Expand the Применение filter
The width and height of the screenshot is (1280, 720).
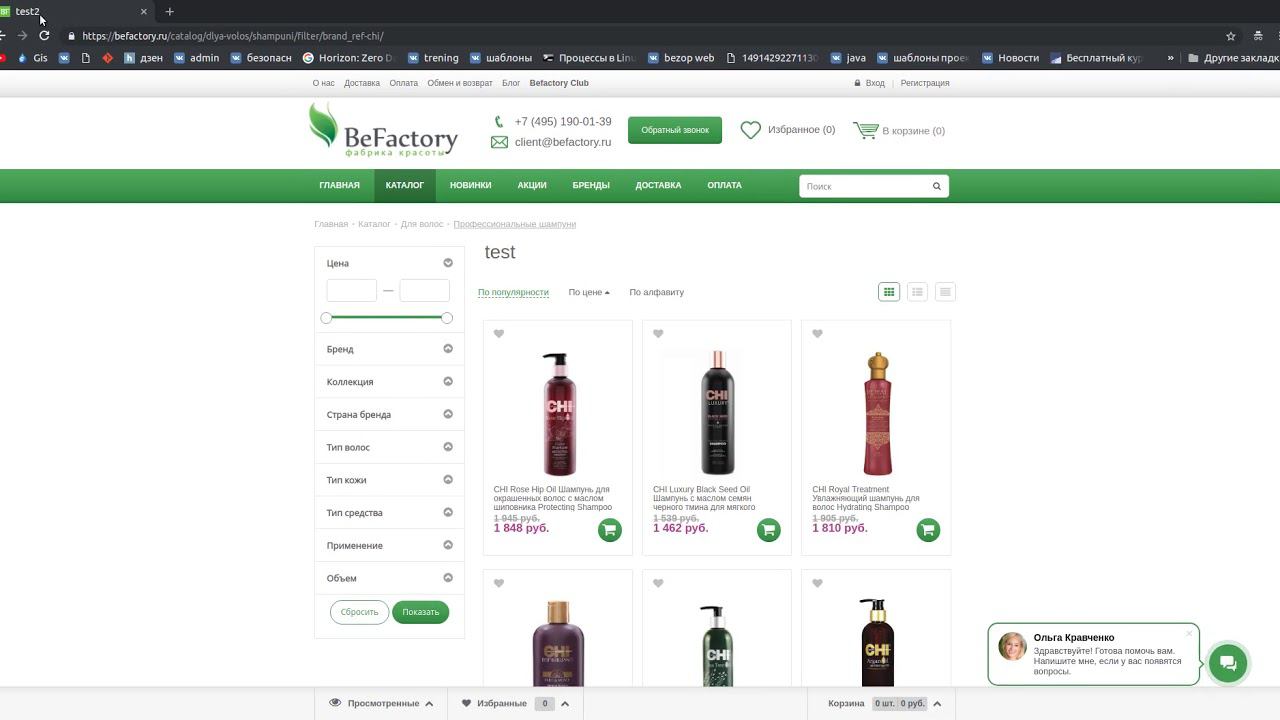click(x=448, y=545)
